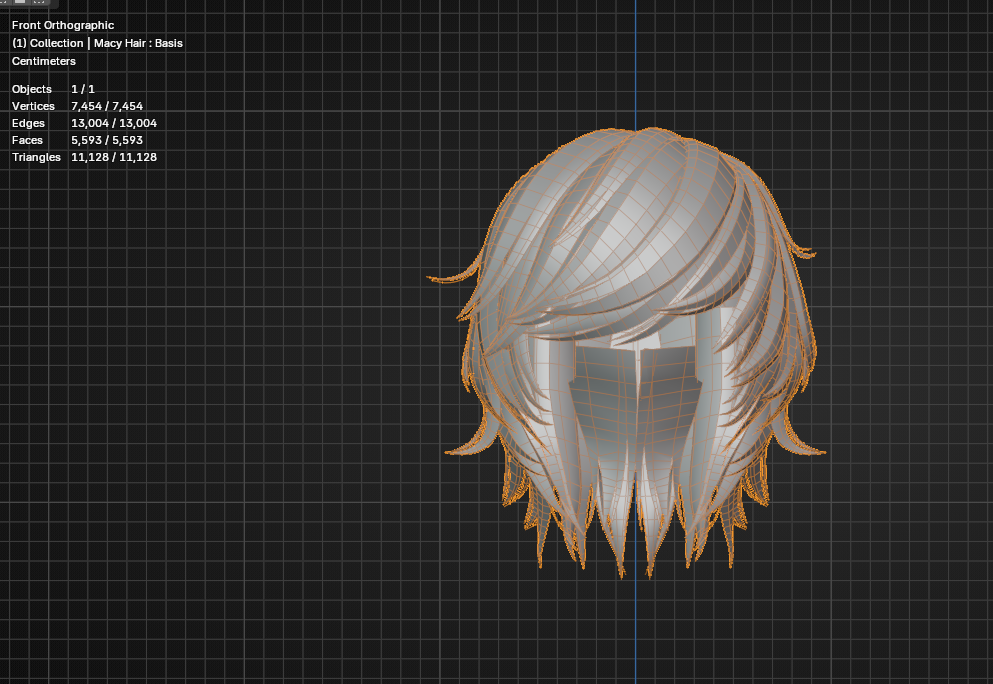Click the lower-right flared hair strand tip
Viewport: 993px width, 684px height.
coord(822,452)
